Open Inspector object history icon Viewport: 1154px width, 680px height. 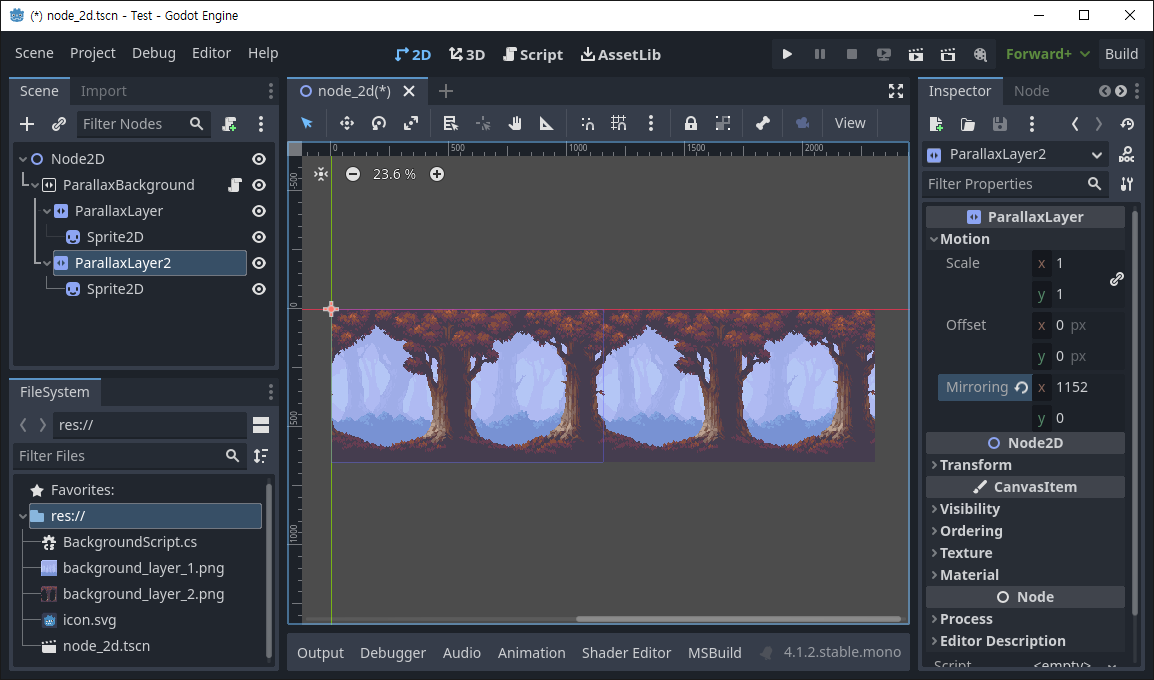pyautogui.click(x=1127, y=124)
